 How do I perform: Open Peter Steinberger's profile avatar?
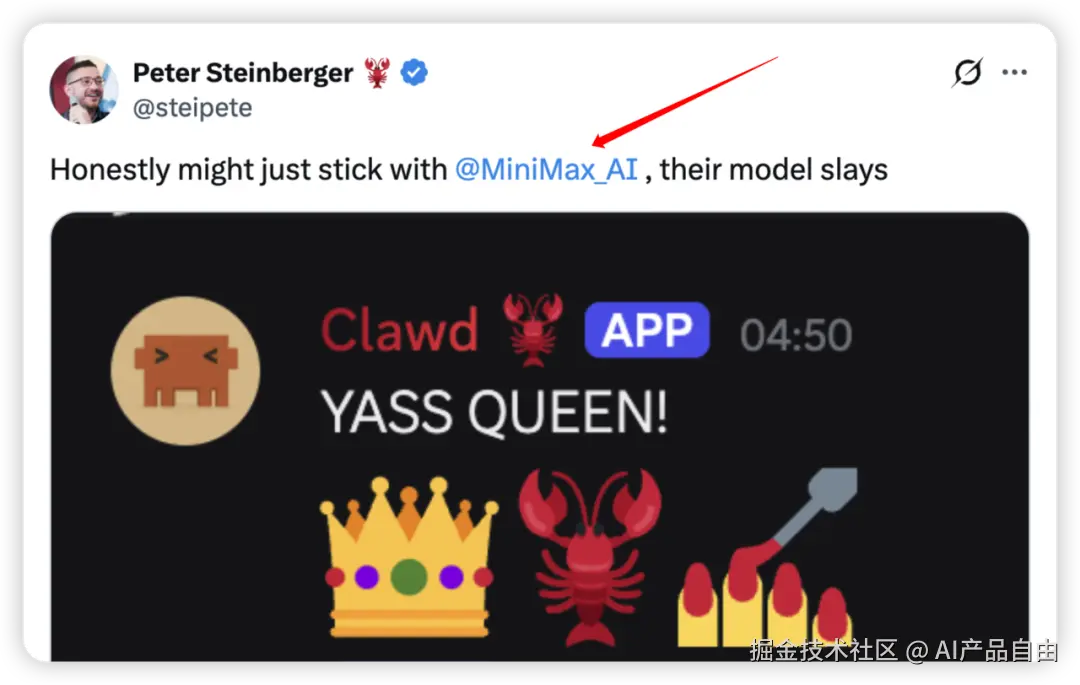coord(84,89)
